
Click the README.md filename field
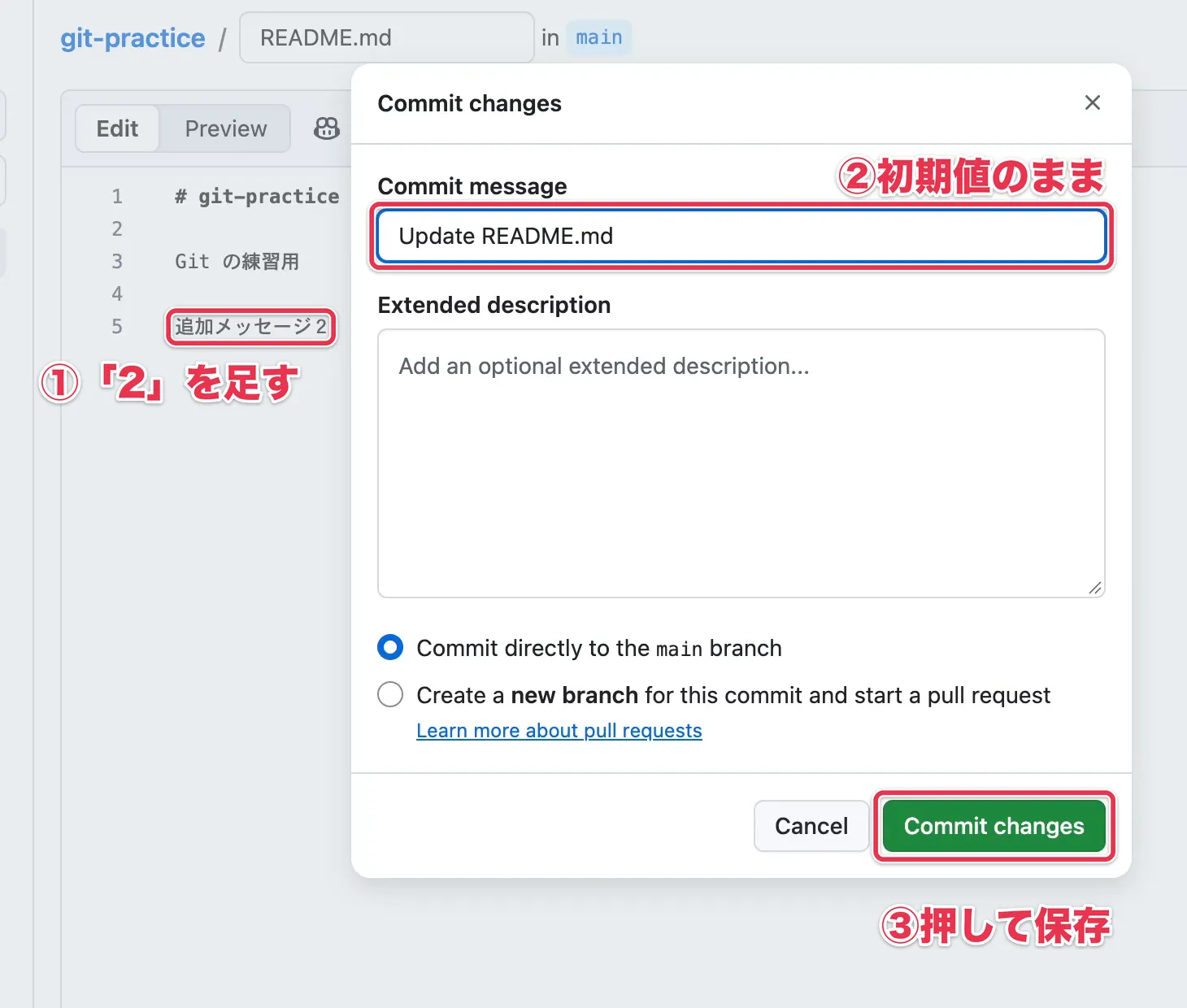(x=387, y=37)
